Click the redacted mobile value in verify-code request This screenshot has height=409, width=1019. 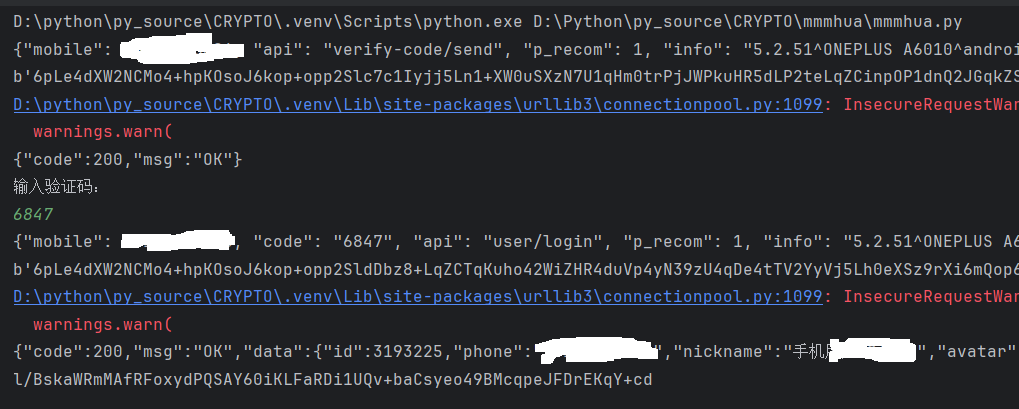[x=181, y=48]
